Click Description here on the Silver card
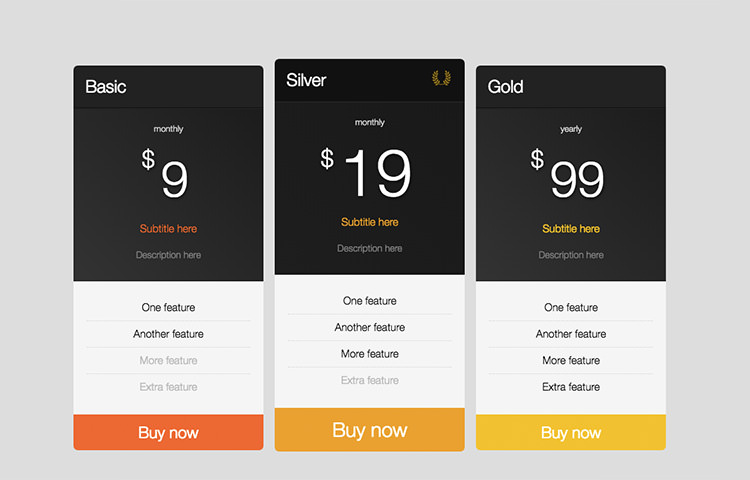750x480 pixels. pos(370,248)
